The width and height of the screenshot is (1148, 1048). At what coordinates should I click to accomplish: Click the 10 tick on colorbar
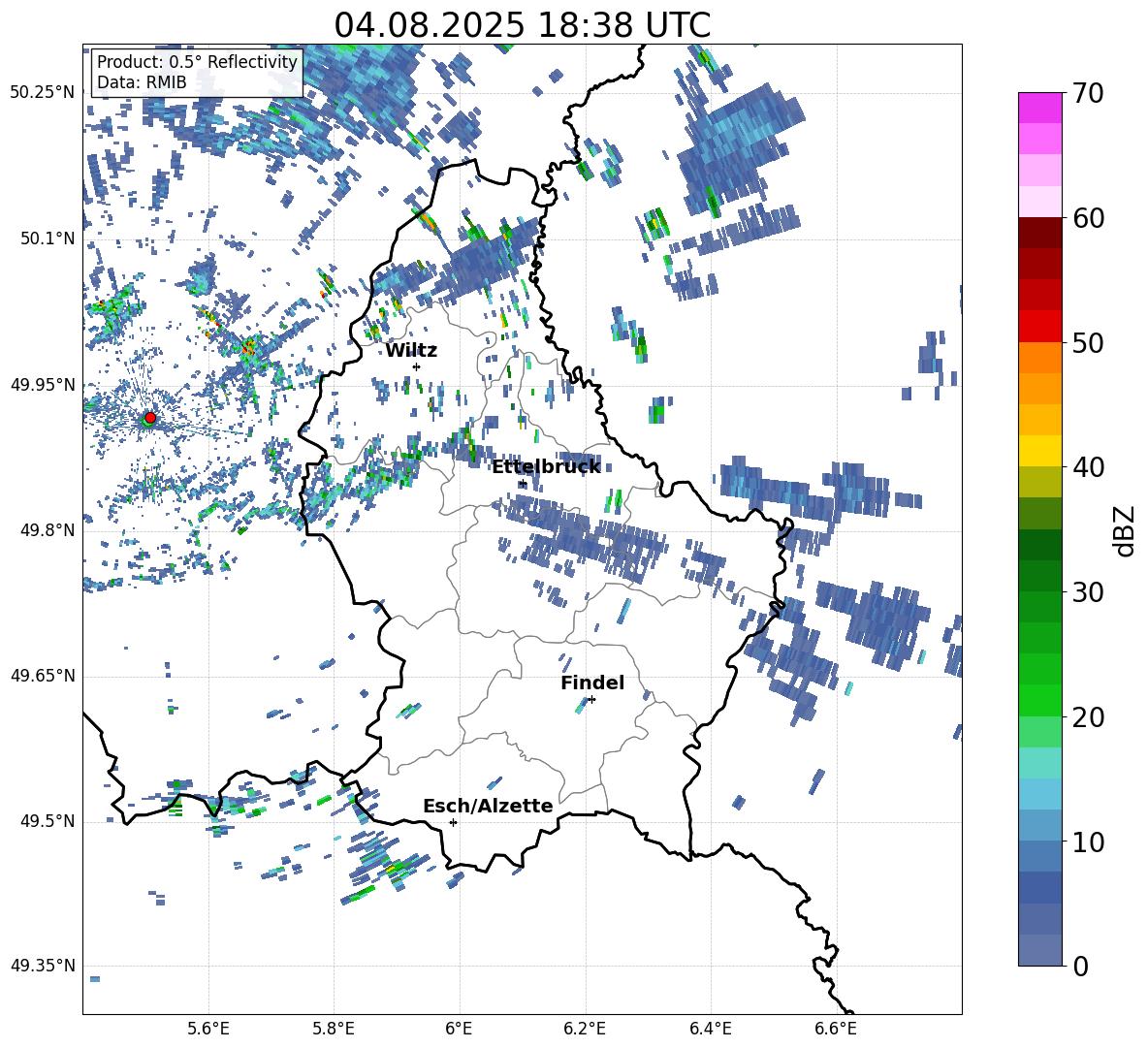1089,842
